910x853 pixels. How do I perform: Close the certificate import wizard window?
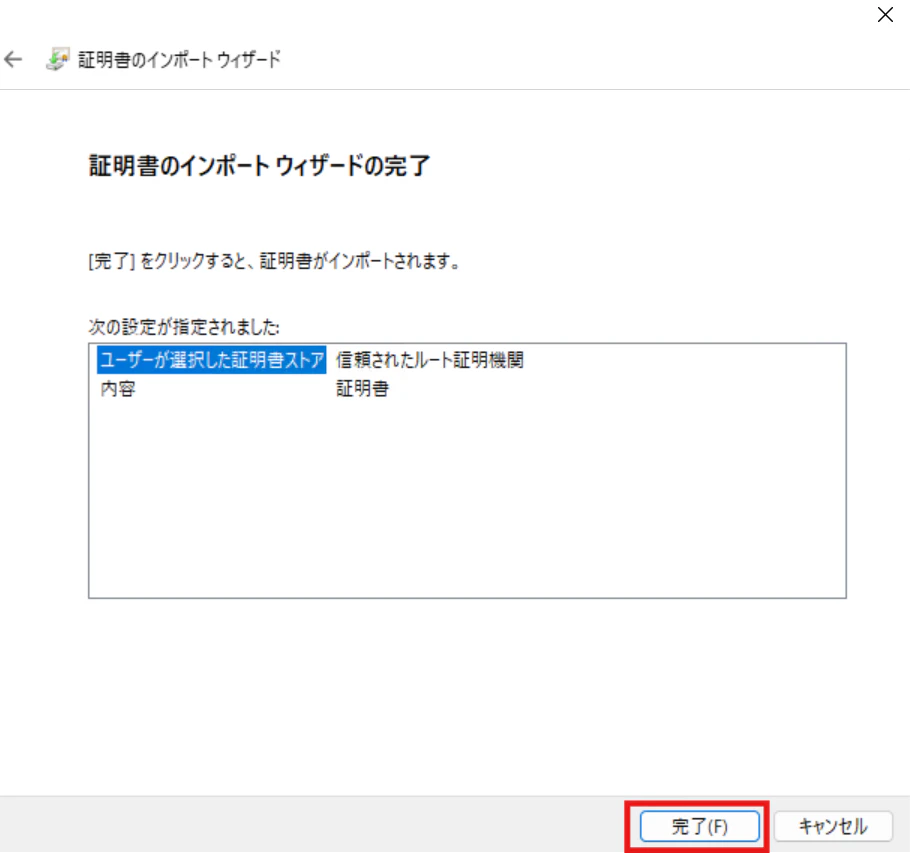click(x=885, y=15)
